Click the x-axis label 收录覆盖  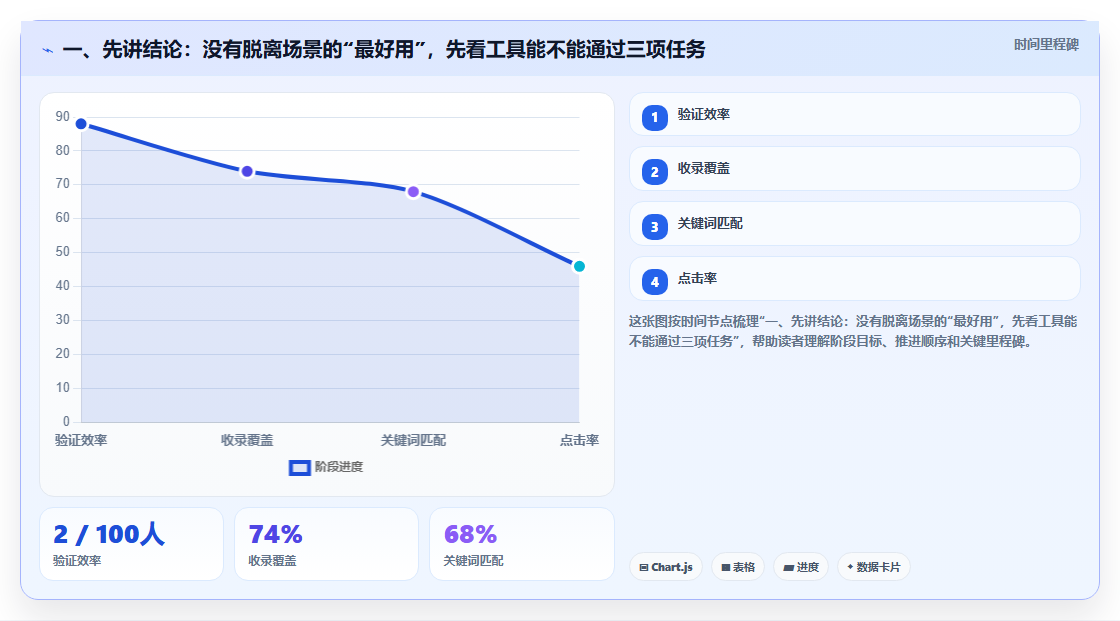(247, 441)
